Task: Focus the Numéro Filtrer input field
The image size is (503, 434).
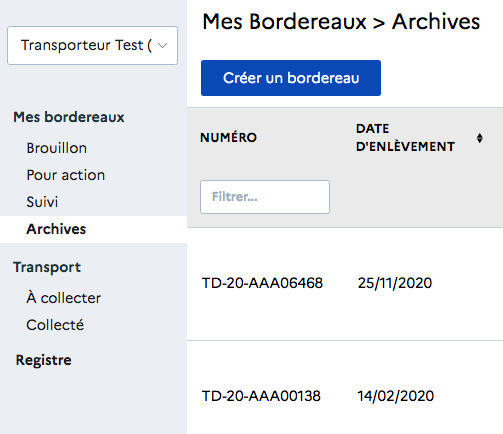Action: (265, 197)
